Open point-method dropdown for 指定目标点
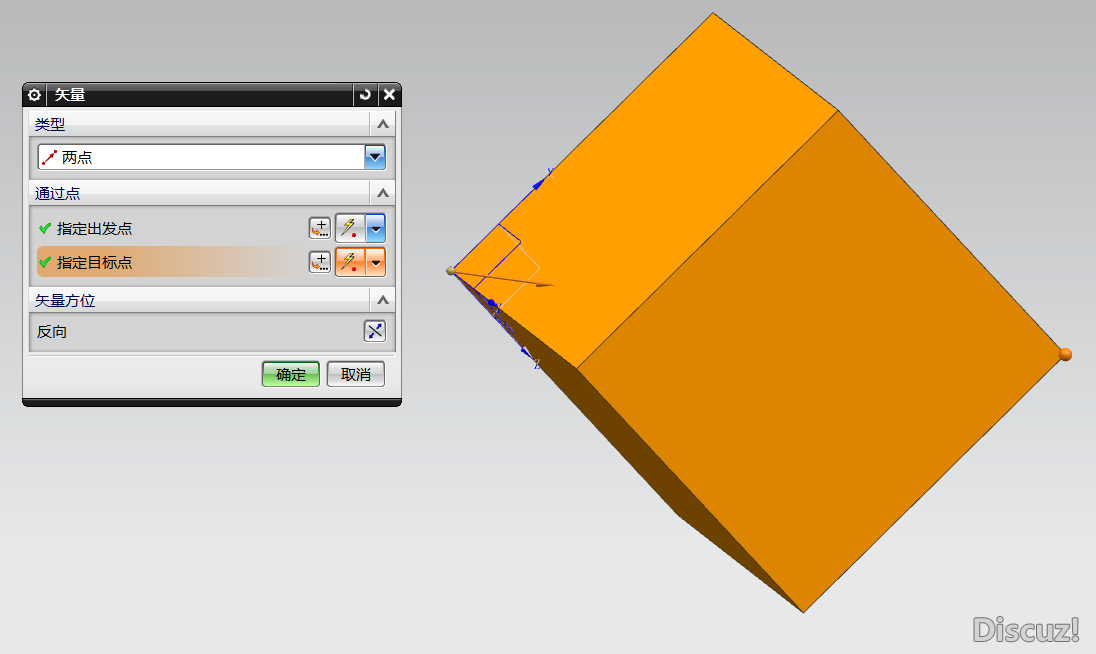The image size is (1096, 654). pyautogui.click(x=375, y=262)
